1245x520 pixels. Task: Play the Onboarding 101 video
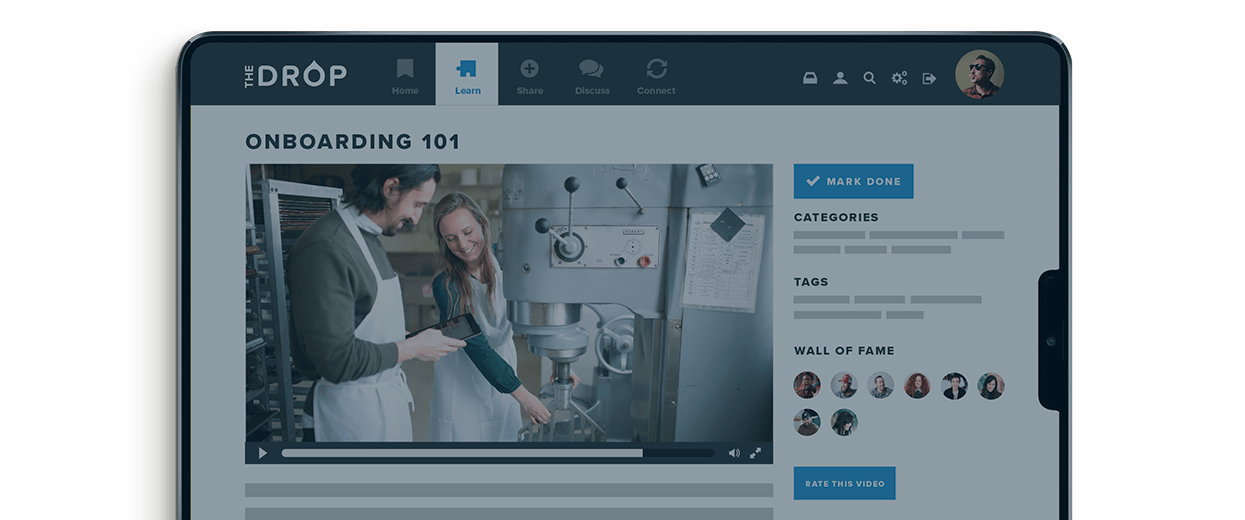(x=263, y=453)
